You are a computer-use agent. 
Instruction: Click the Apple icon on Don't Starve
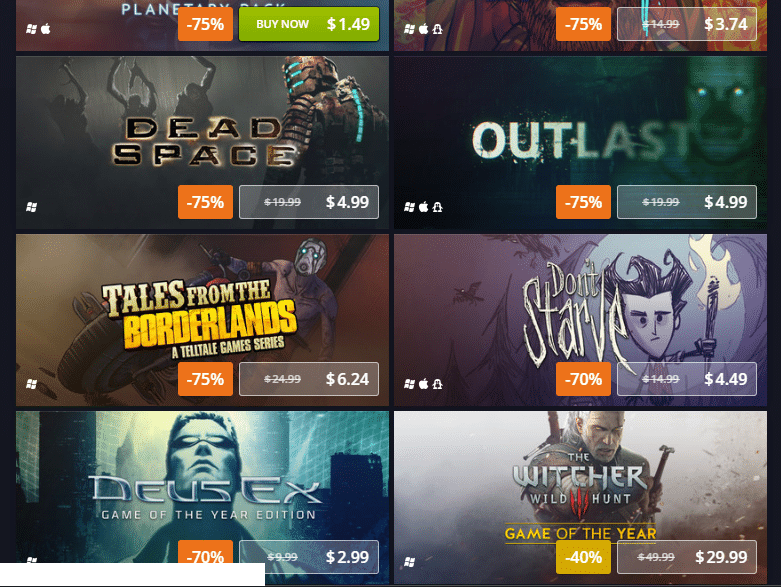coord(423,384)
